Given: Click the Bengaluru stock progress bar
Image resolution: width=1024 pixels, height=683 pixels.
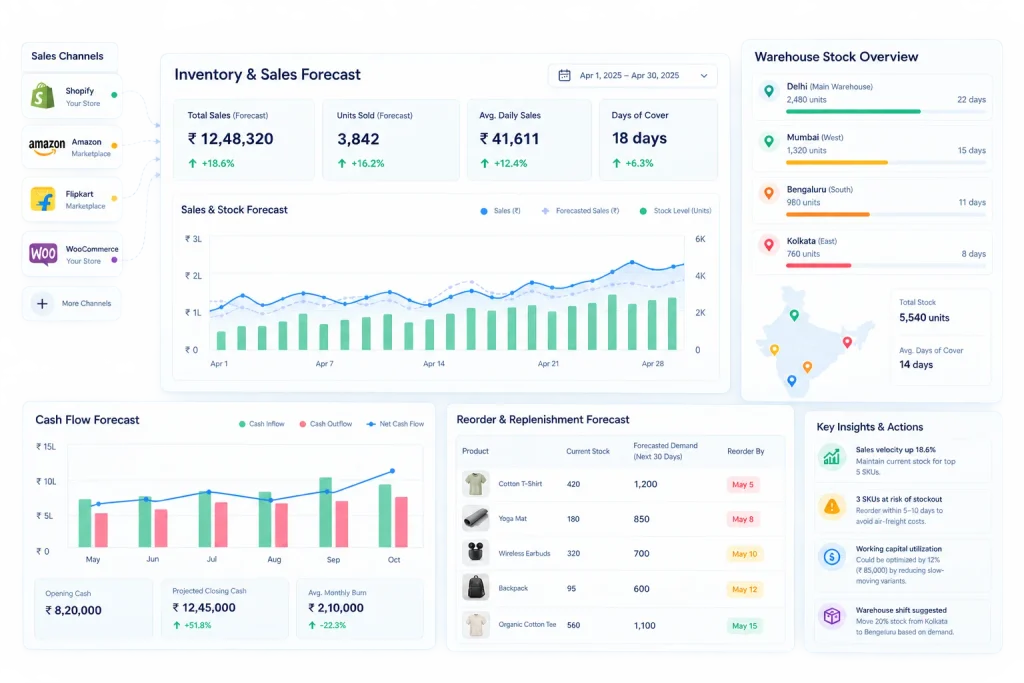Looking at the screenshot, I should point(886,214).
